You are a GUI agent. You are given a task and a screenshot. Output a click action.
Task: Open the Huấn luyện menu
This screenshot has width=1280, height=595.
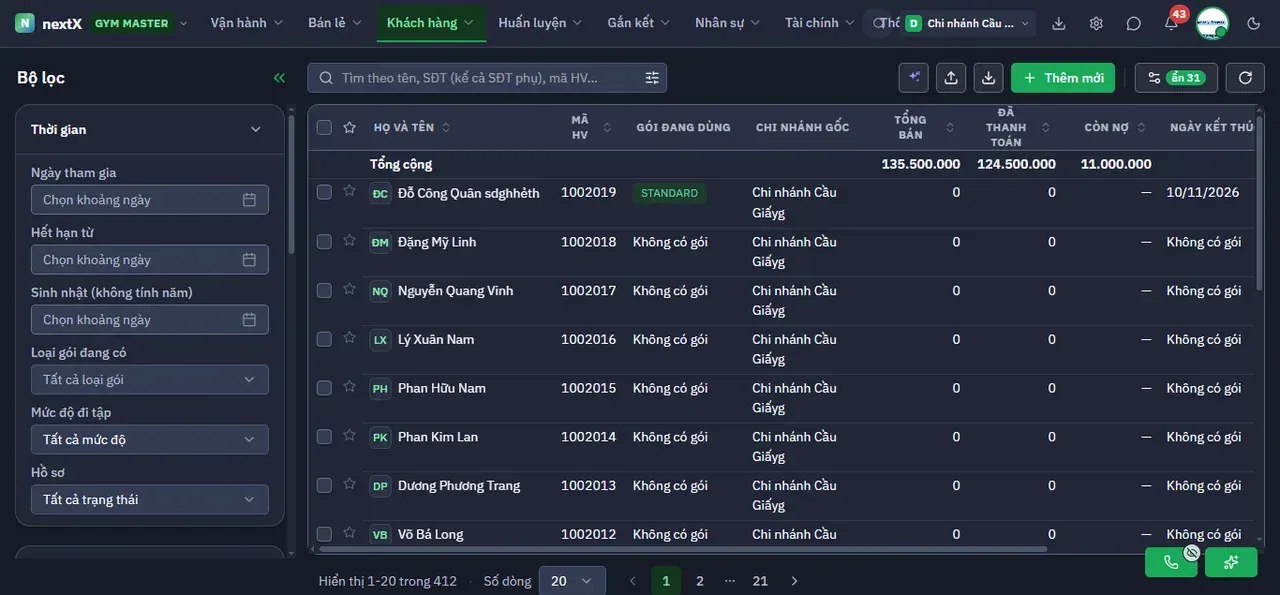click(541, 23)
